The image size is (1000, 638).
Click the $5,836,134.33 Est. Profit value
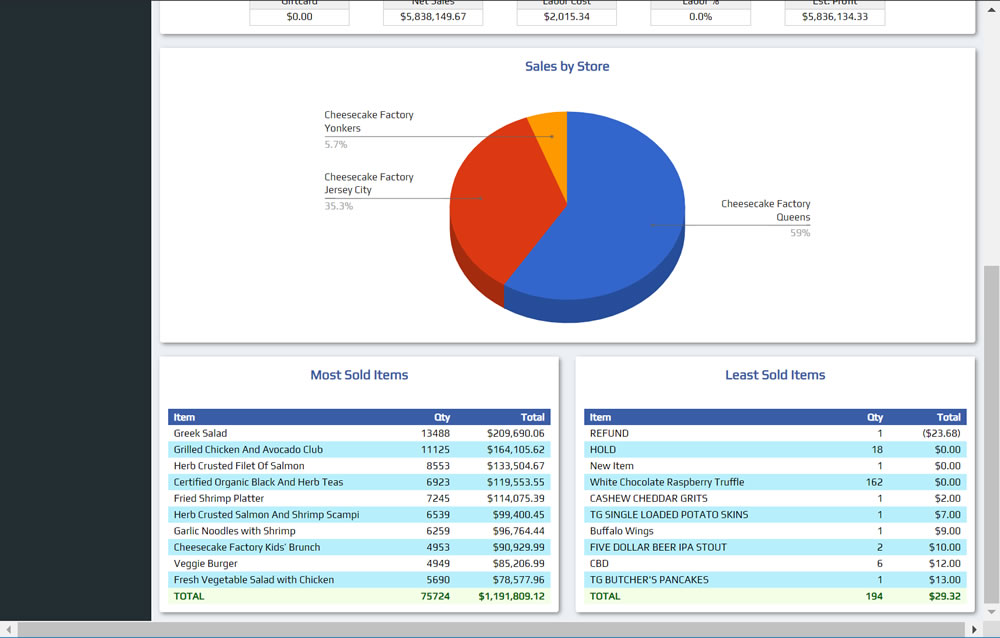[x=835, y=17]
